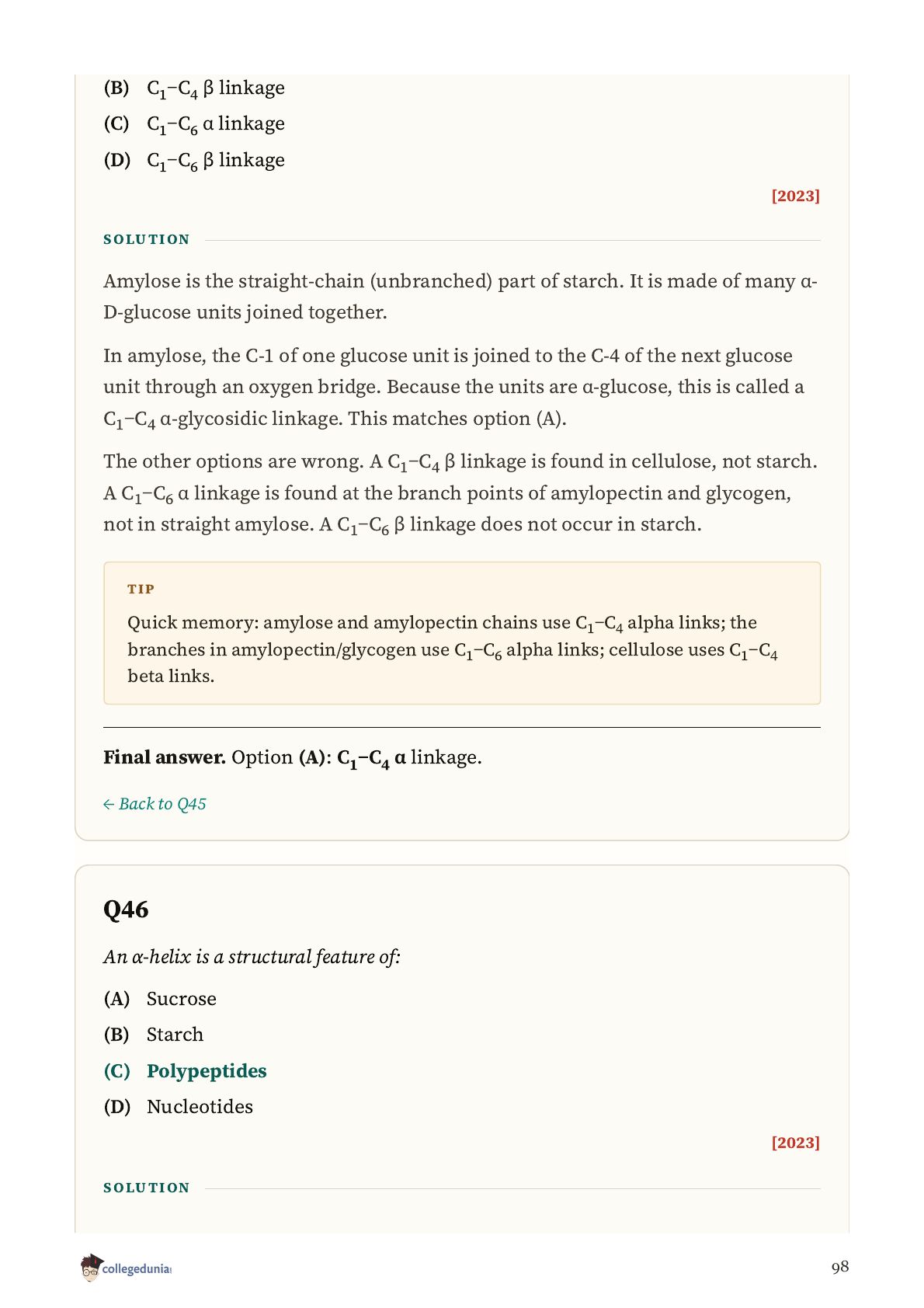The image size is (924, 1308).
Task: Select option (B) Starch
Action: point(154,1035)
